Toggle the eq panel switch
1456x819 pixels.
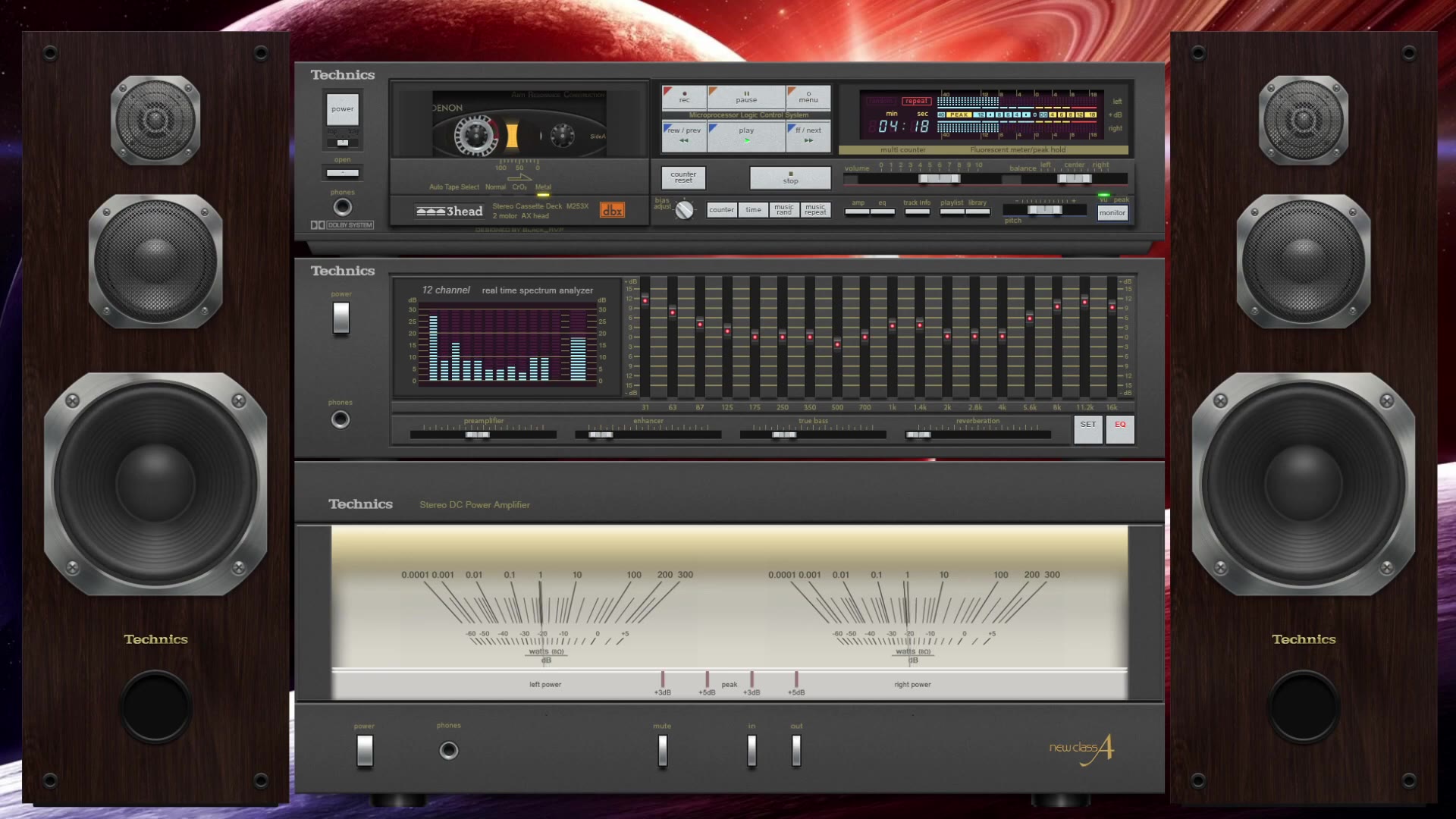883,212
